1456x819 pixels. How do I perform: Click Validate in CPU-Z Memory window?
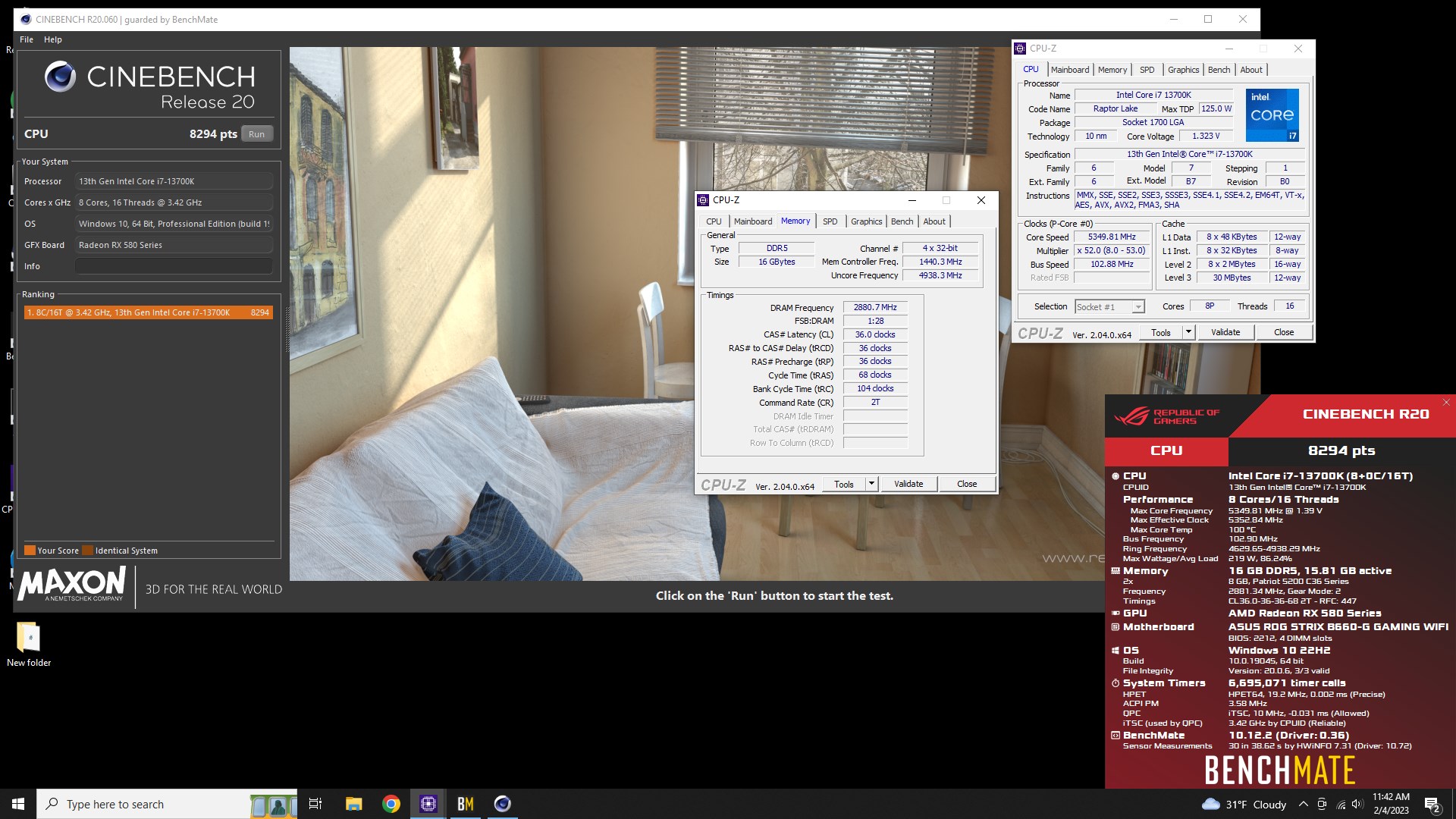(x=908, y=484)
